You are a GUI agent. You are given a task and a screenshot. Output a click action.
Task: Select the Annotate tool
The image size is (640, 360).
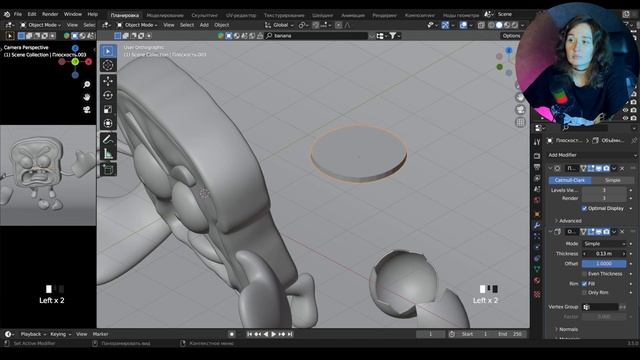pyautogui.click(x=108, y=139)
